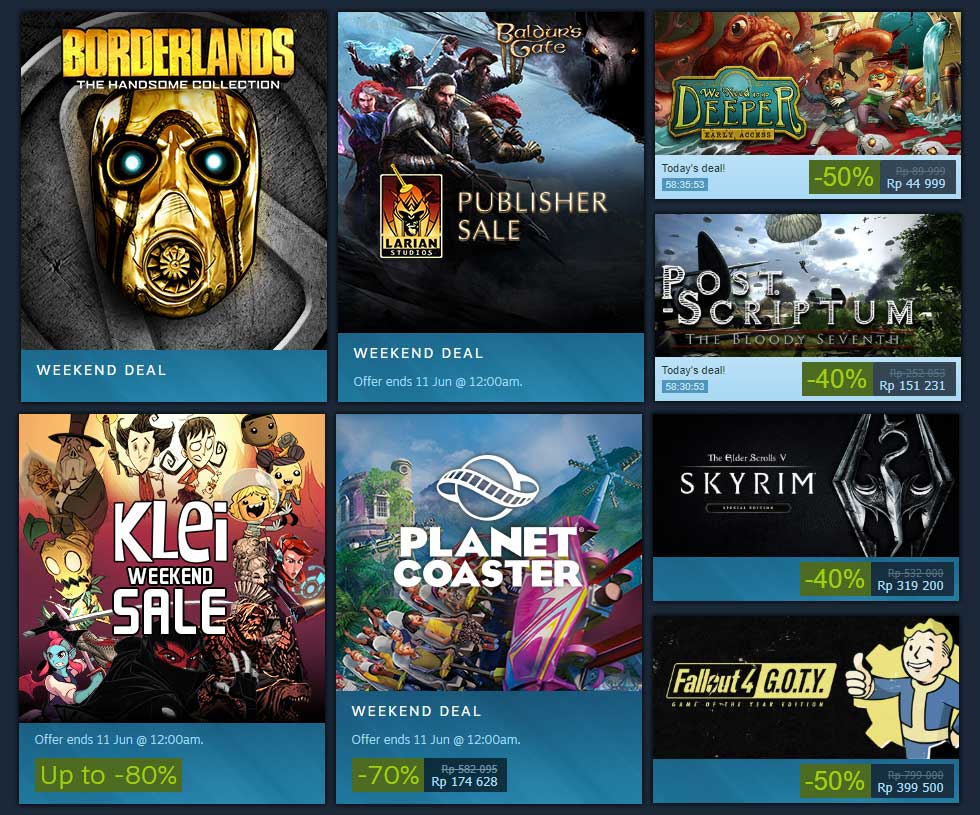980x815 pixels.
Task: Open the Larian Studios publisher sale image
Action: coord(491,172)
